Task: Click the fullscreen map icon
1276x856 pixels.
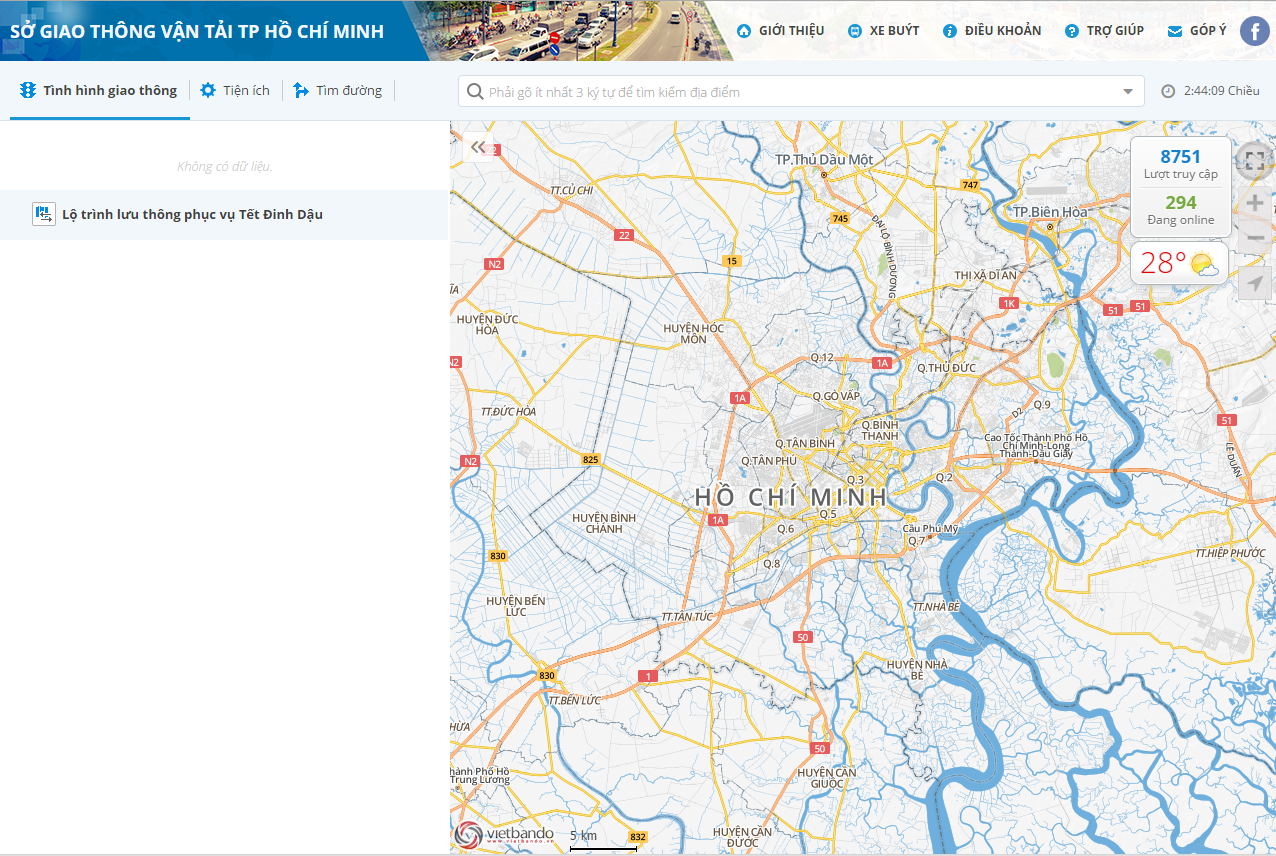Action: pyautogui.click(x=1255, y=161)
